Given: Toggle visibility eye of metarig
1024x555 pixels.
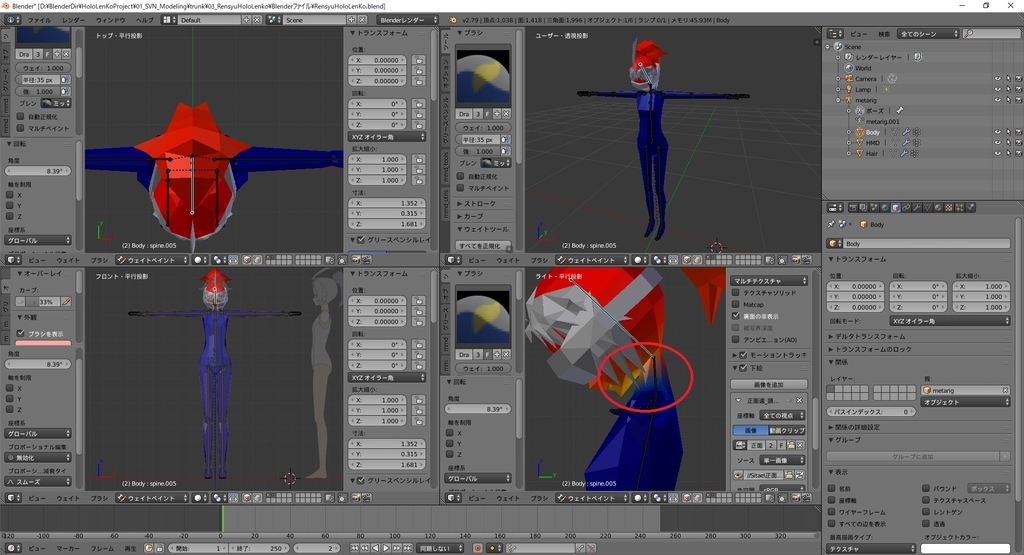Looking at the screenshot, I should (x=998, y=100).
